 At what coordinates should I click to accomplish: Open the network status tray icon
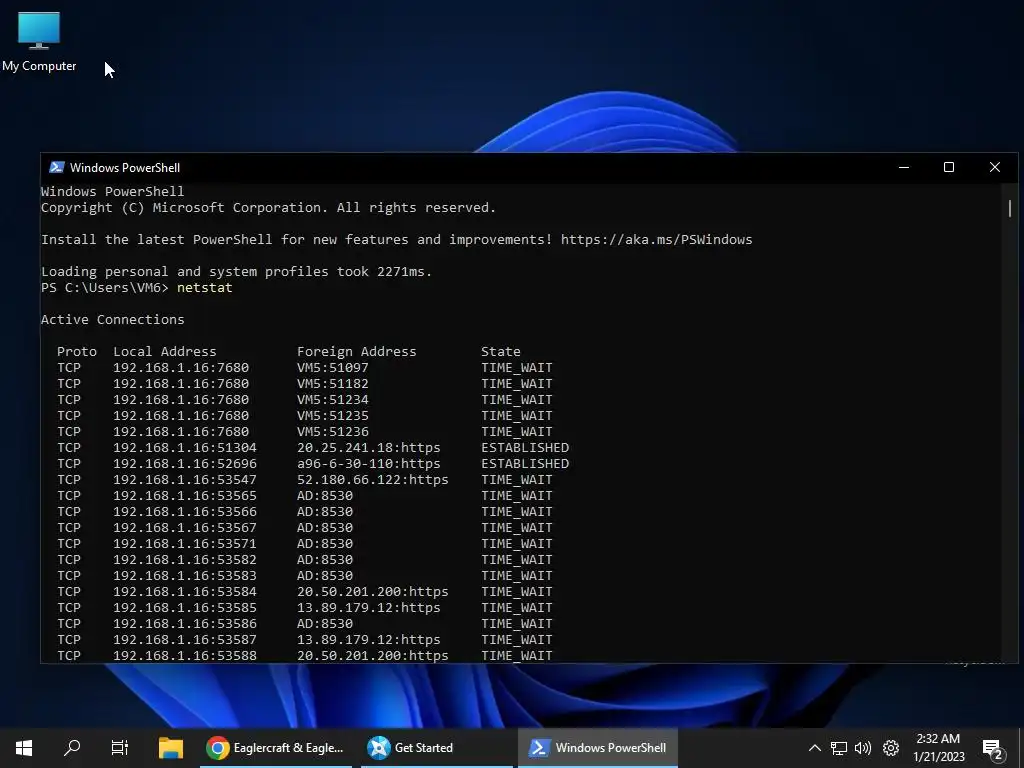click(839, 748)
